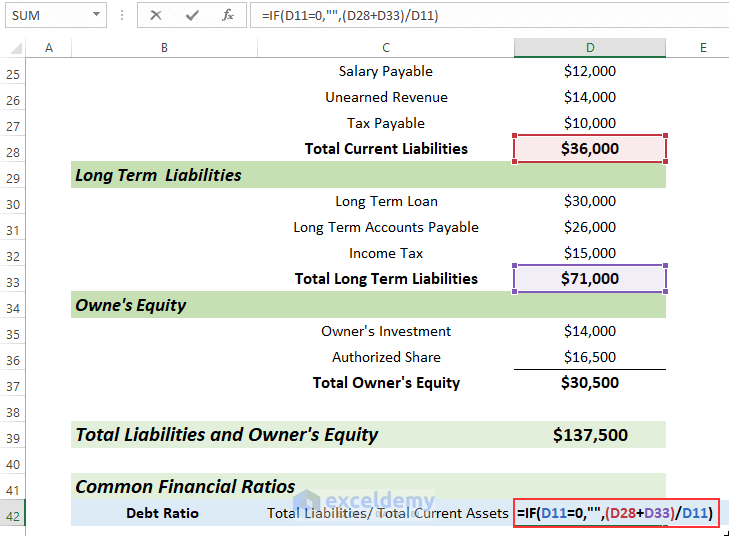The width and height of the screenshot is (729, 536).
Task: Select the Authorized Share cell
Action: (385, 357)
